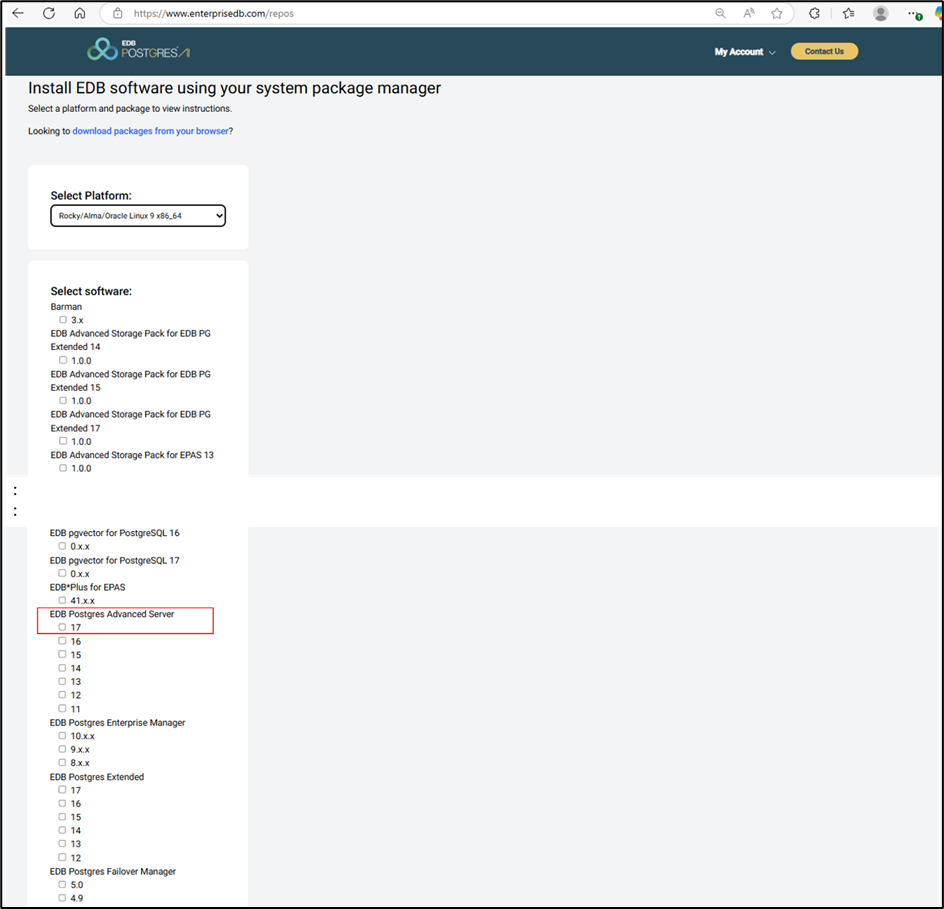View site information via the lock icon

[118, 13]
